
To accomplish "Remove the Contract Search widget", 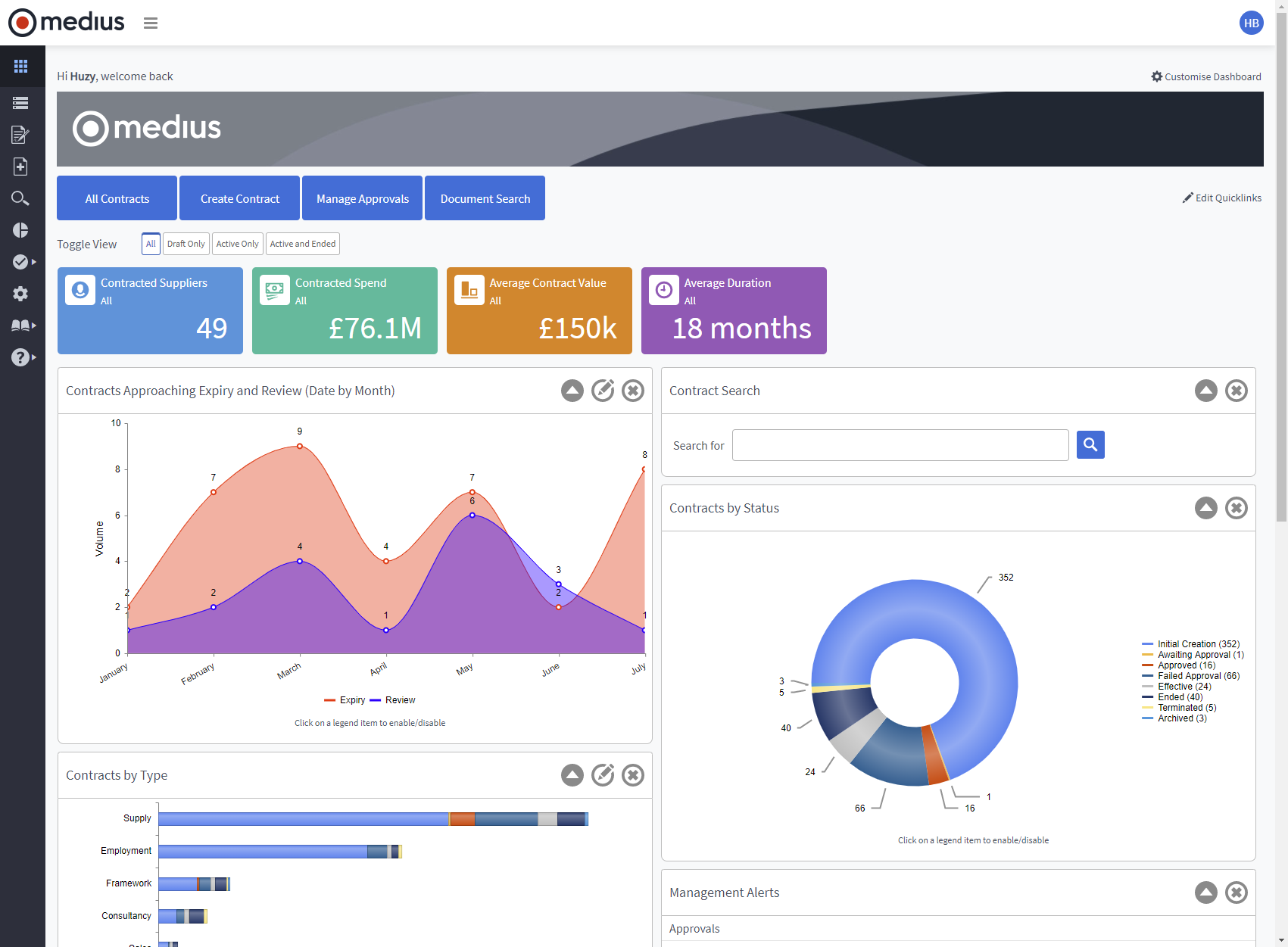I will pyautogui.click(x=1237, y=391).
